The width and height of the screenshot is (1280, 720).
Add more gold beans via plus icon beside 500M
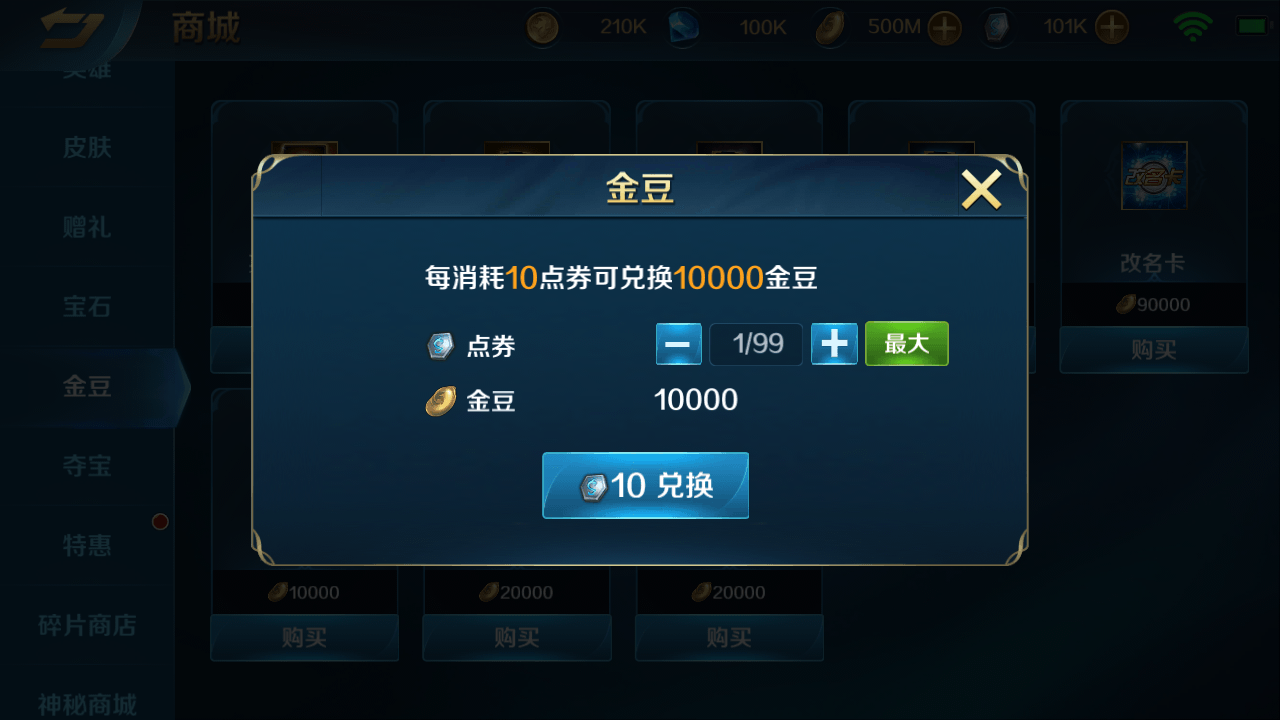click(944, 28)
